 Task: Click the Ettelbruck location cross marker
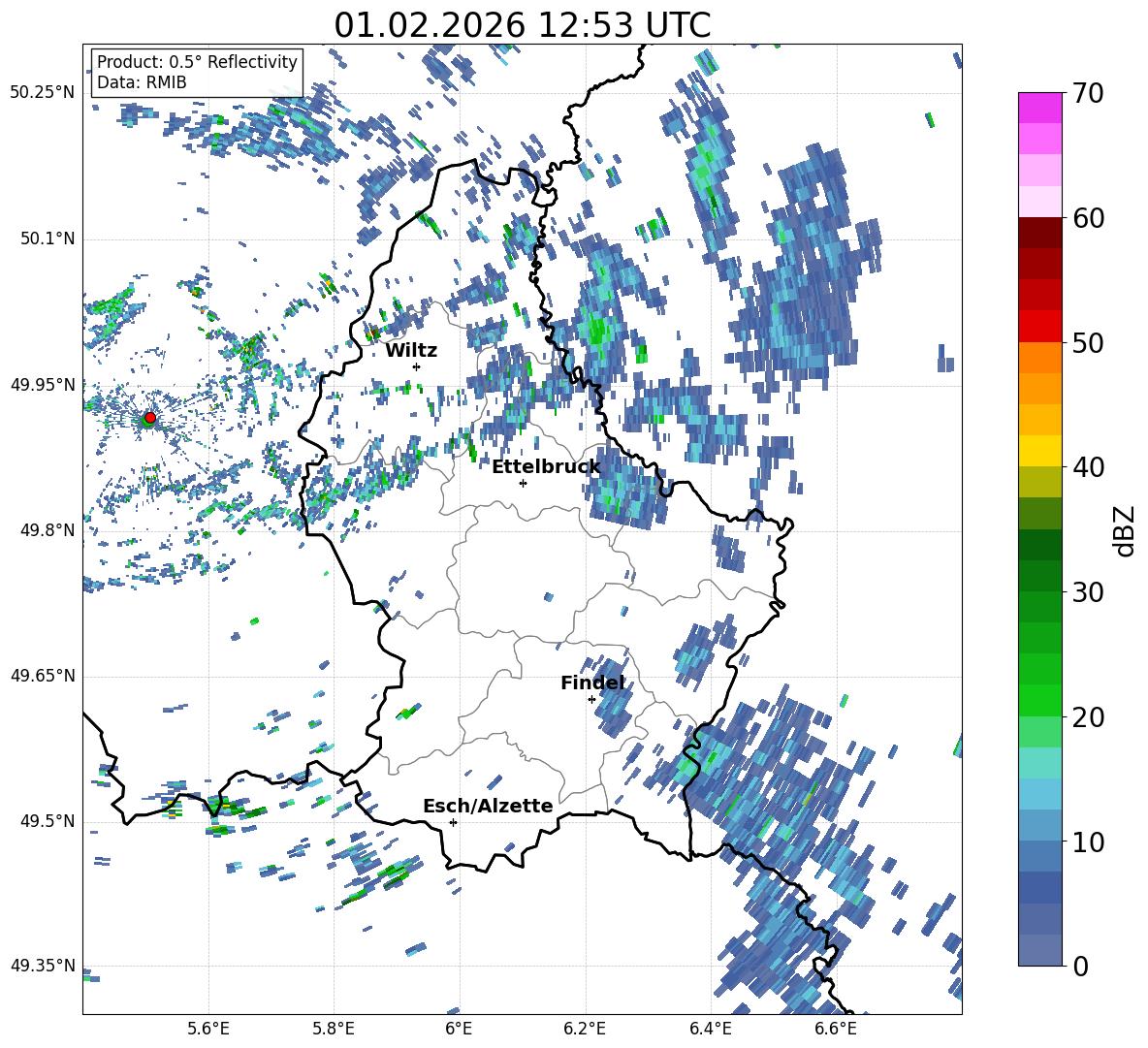[523, 483]
